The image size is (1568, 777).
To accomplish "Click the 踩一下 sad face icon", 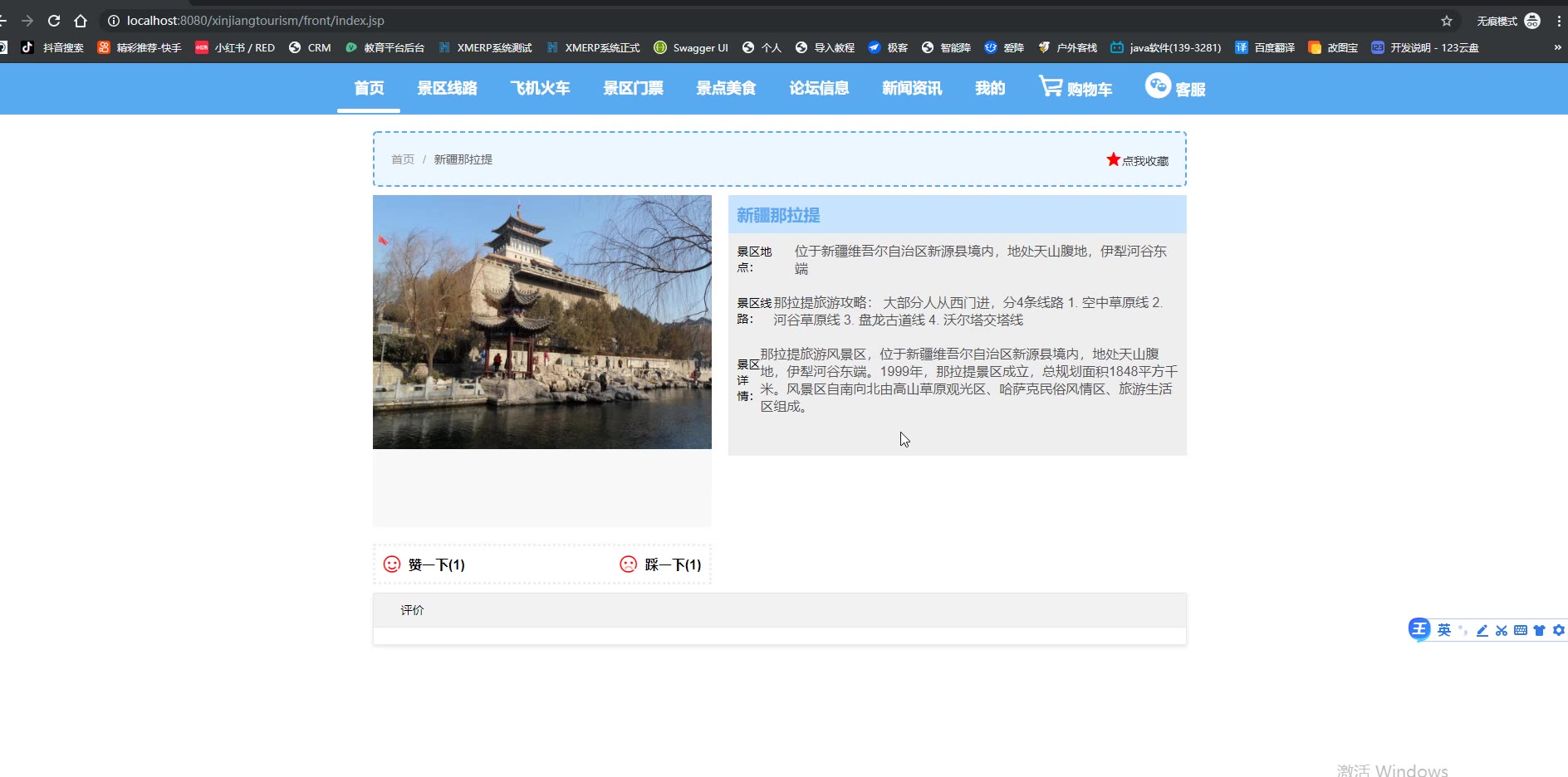I will tap(629, 564).
